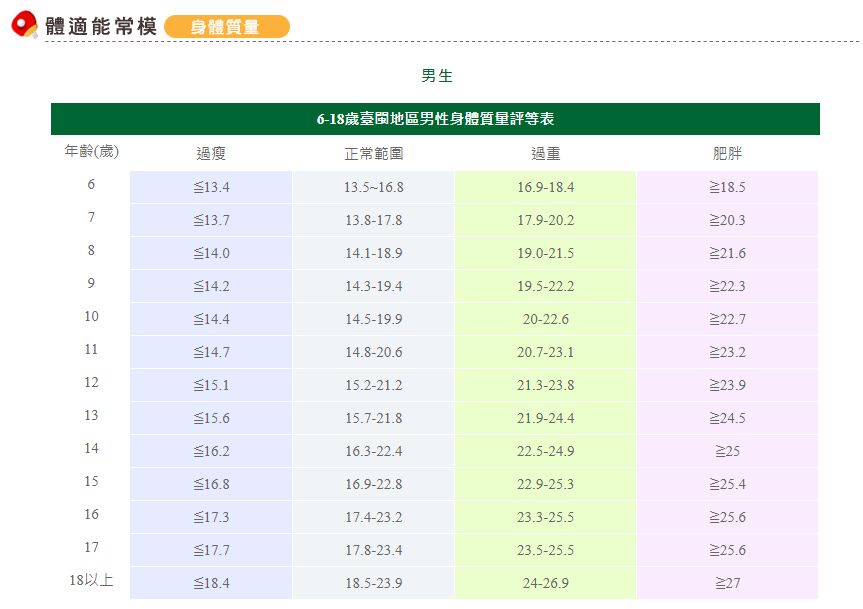Select the 肥胖 column header
863x609 pixels.
click(x=727, y=154)
